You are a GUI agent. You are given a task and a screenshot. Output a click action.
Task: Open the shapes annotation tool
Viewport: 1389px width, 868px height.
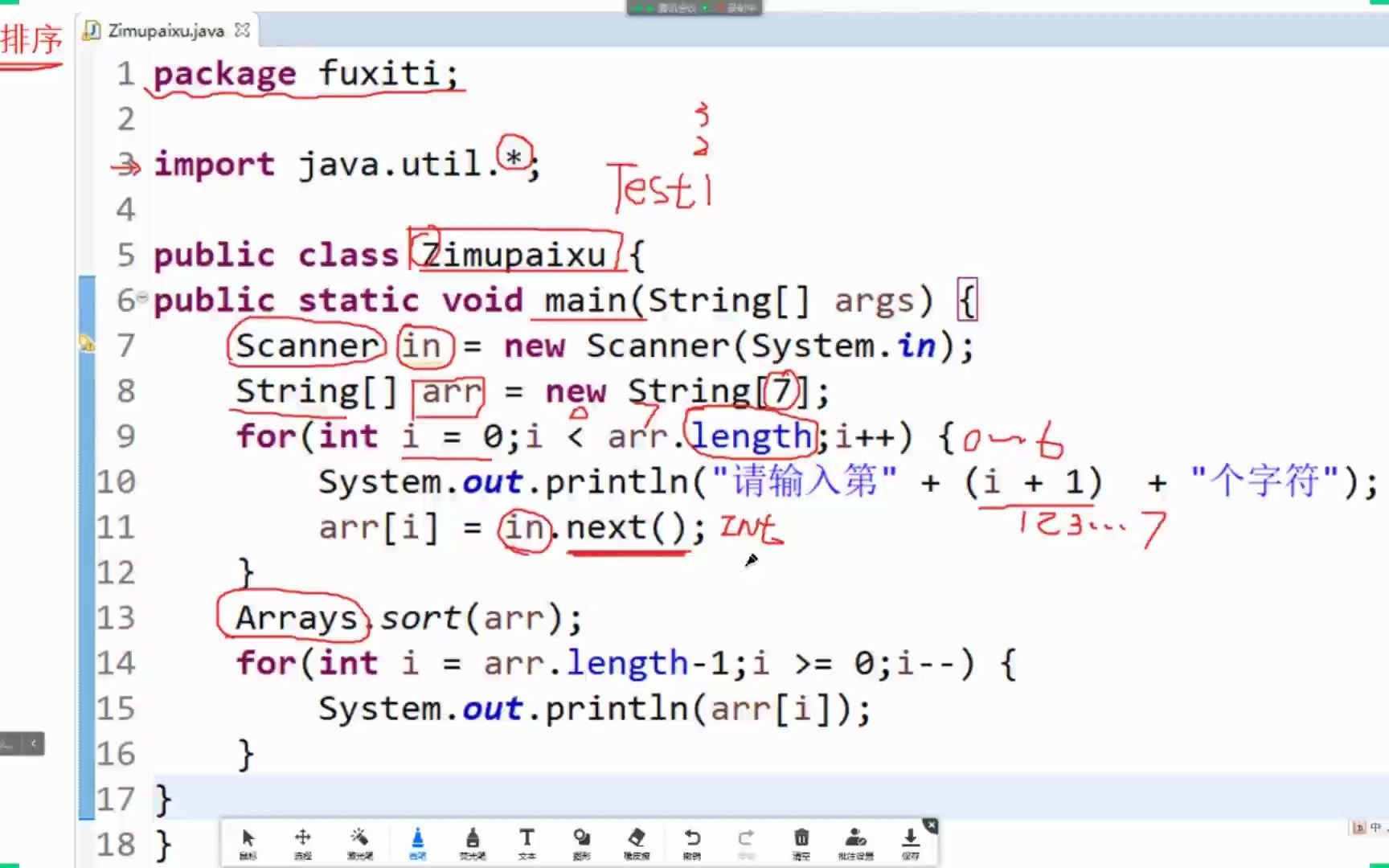click(x=582, y=843)
